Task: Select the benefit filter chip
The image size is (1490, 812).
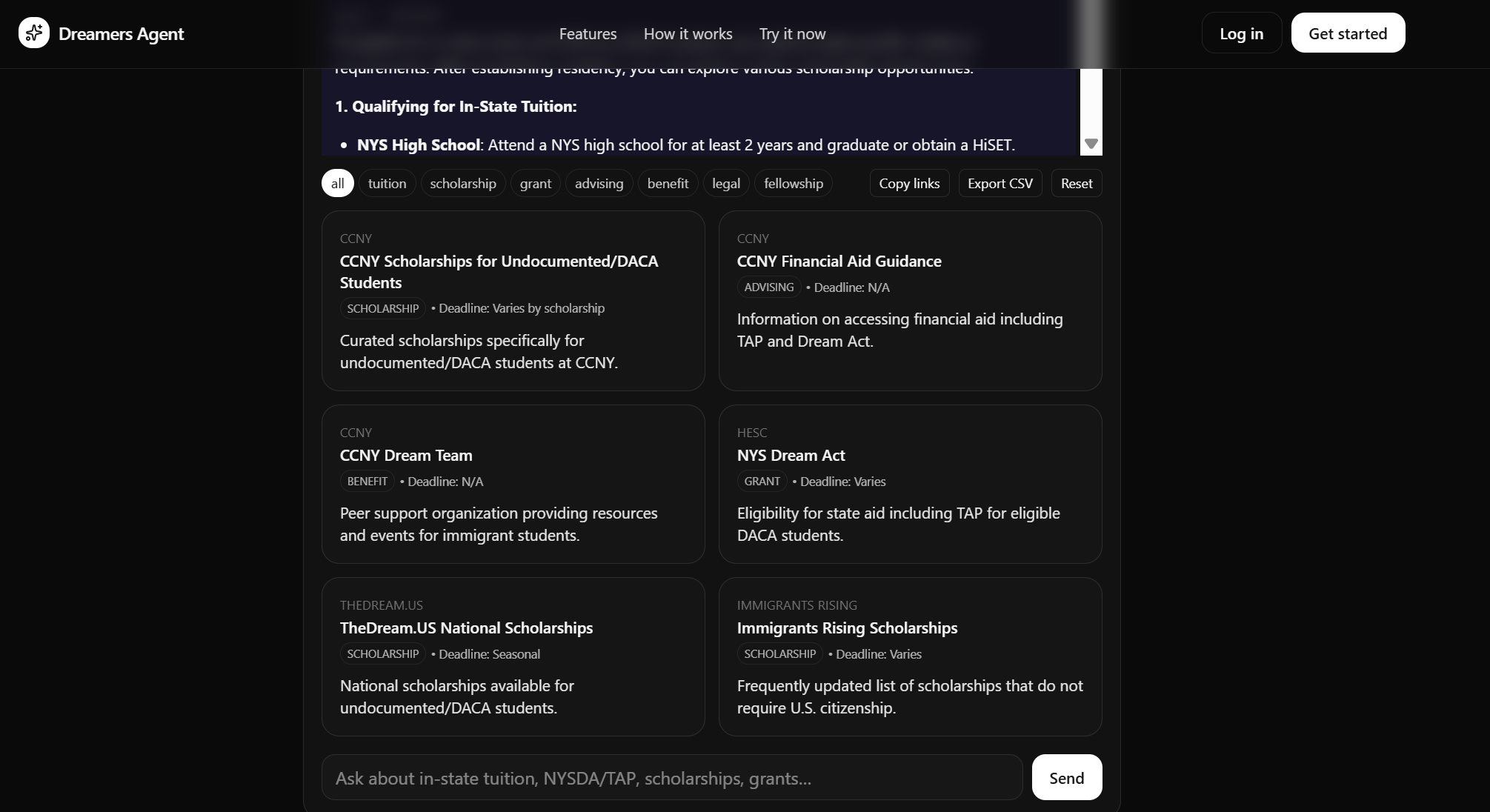Action: pos(668,184)
